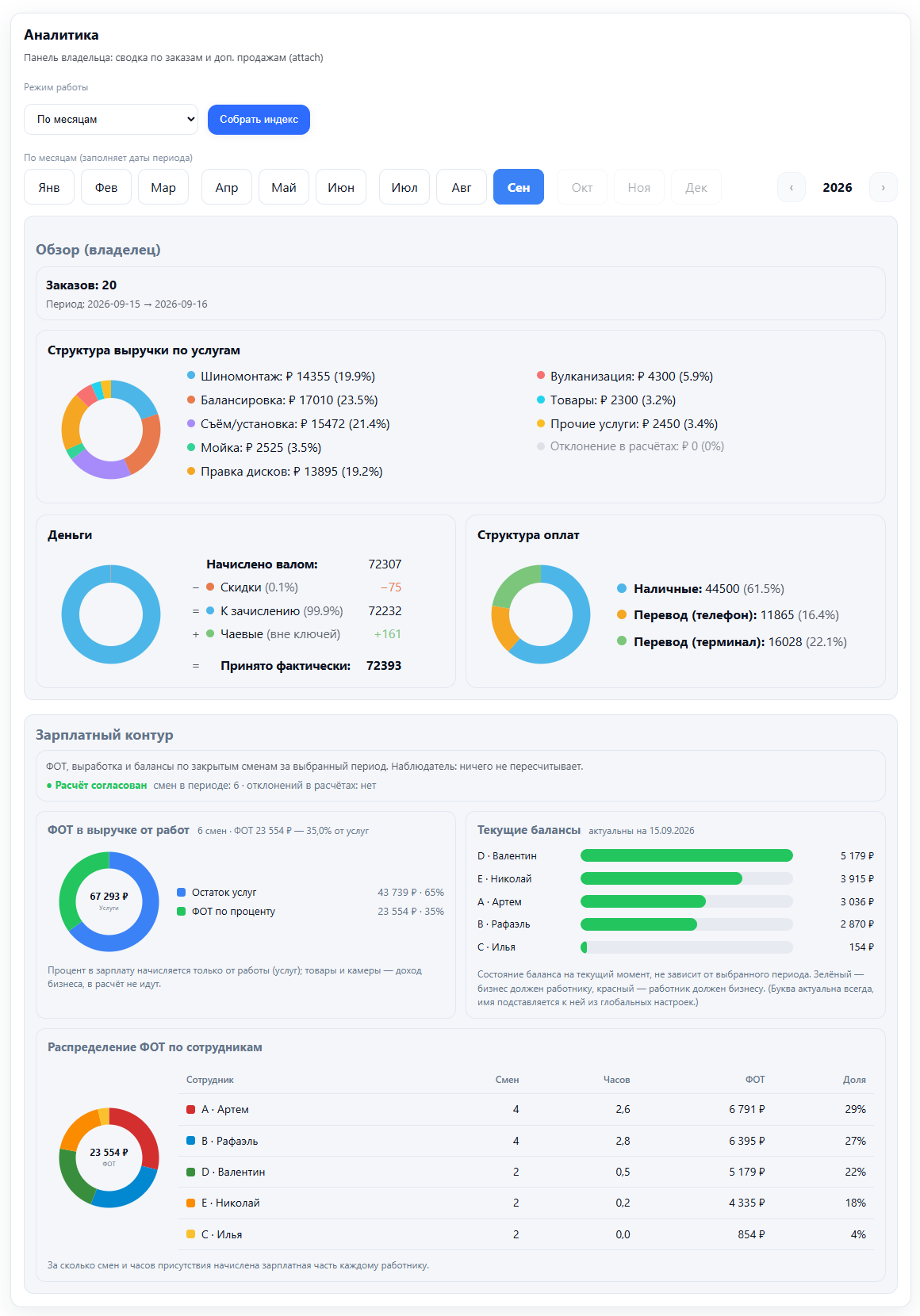Click the 854 ₽ cell for Илья
The image size is (920, 1316).
[751, 1234]
